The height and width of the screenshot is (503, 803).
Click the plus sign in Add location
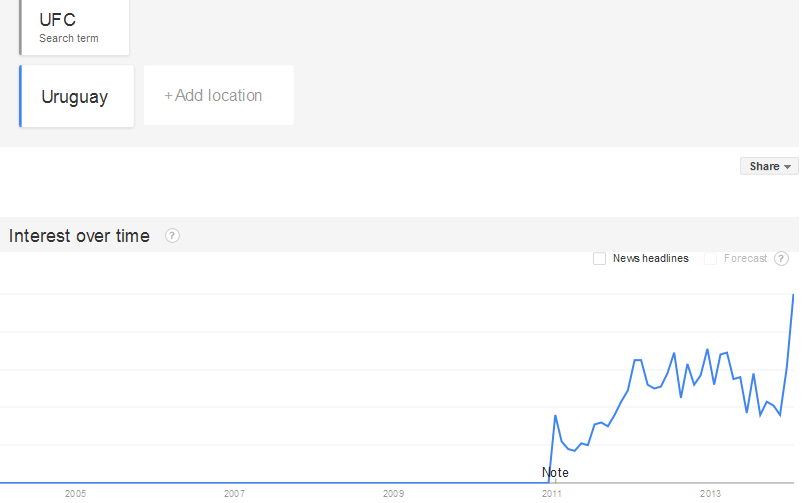(x=168, y=96)
